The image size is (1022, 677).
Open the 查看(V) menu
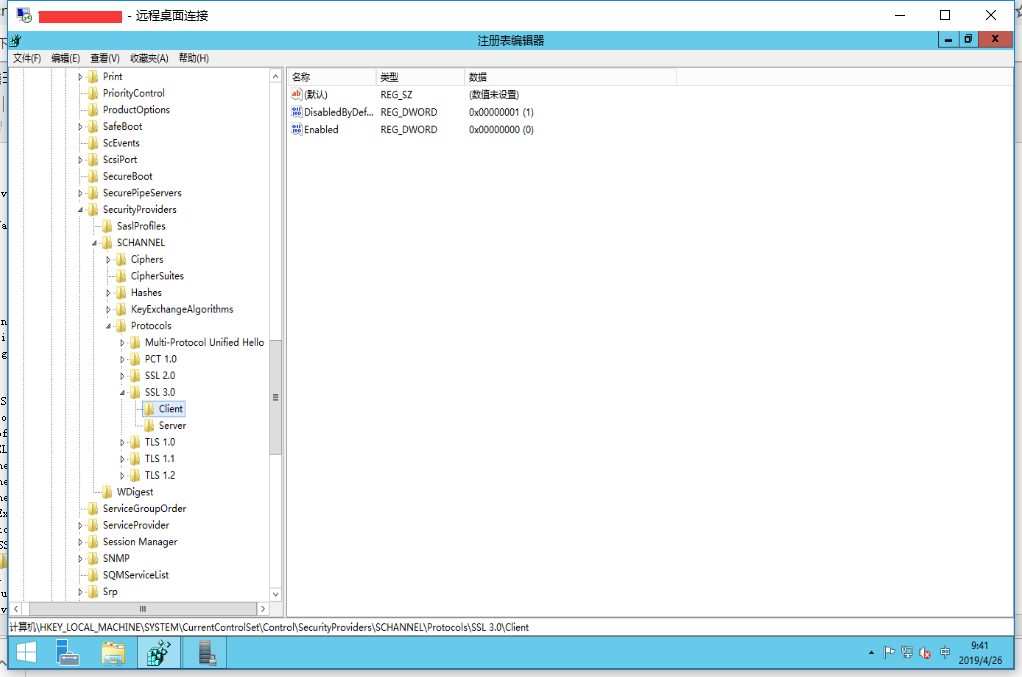click(x=103, y=58)
